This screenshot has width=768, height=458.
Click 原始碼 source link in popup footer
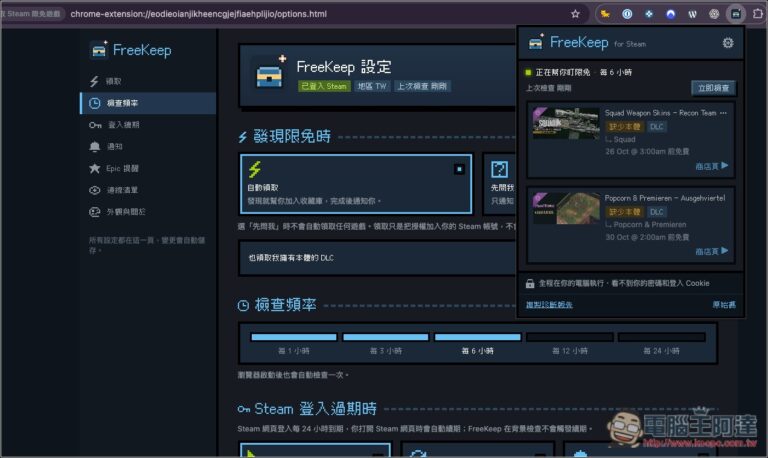coord(724,305)
